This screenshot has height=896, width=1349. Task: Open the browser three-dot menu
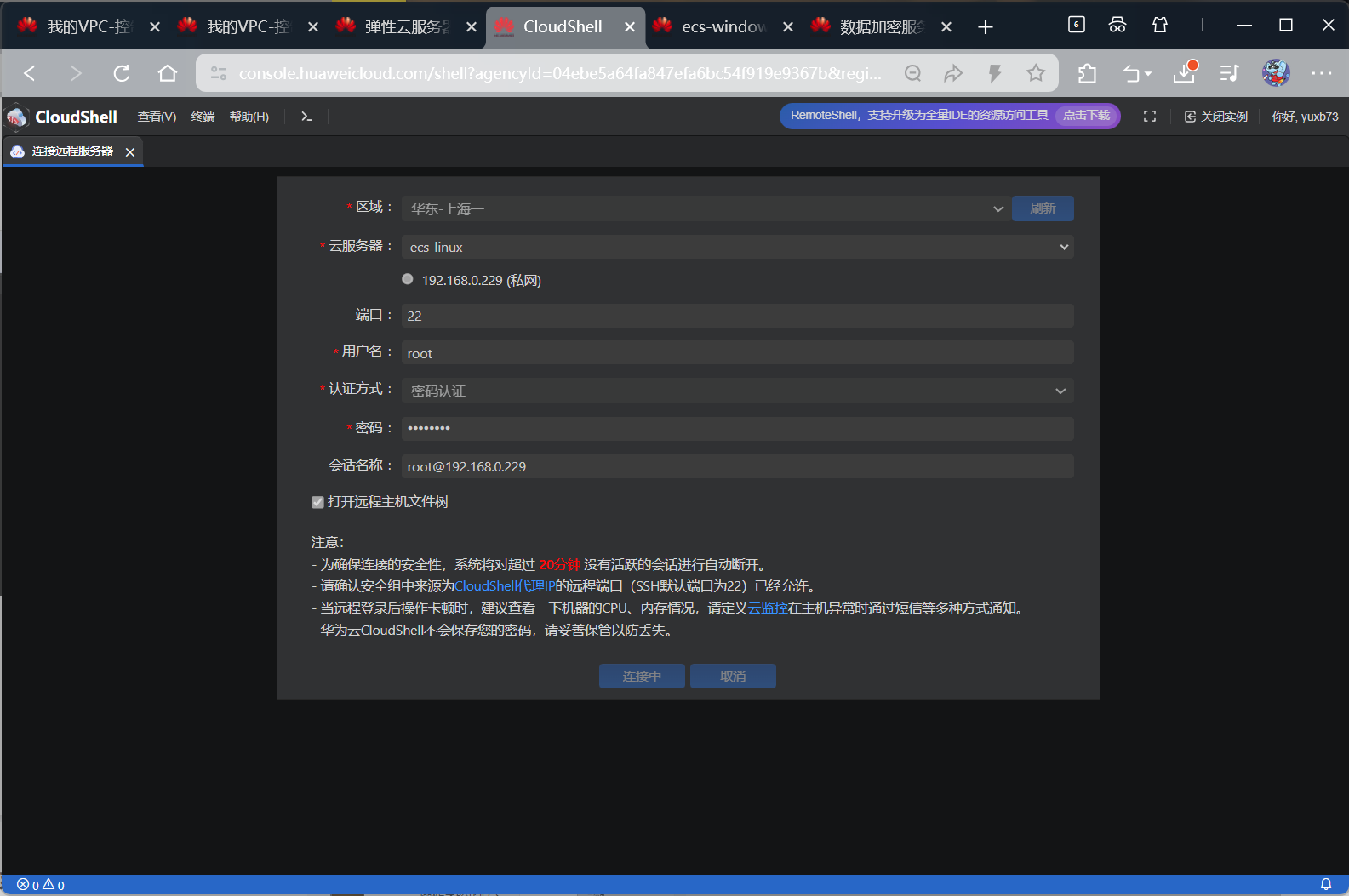[x=1322, y=73]
